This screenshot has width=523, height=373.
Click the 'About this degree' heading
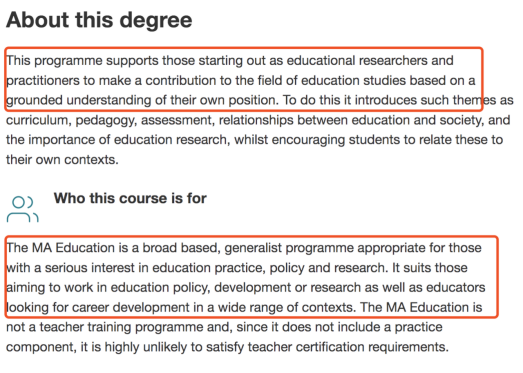point(99,20)
